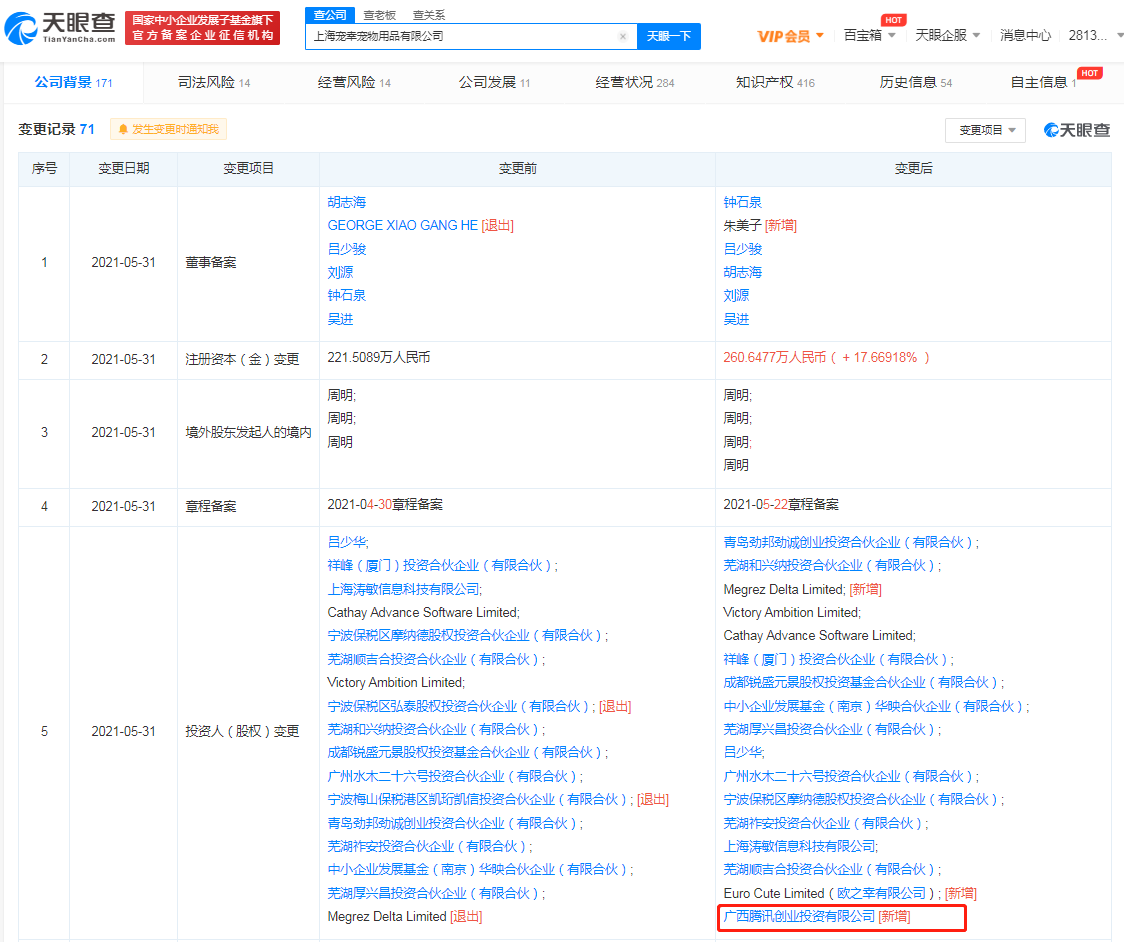Click the red 国家中小企业发展子基金 banner
This screenshot has height=942, width=1124.
click(x=202, y=27)
